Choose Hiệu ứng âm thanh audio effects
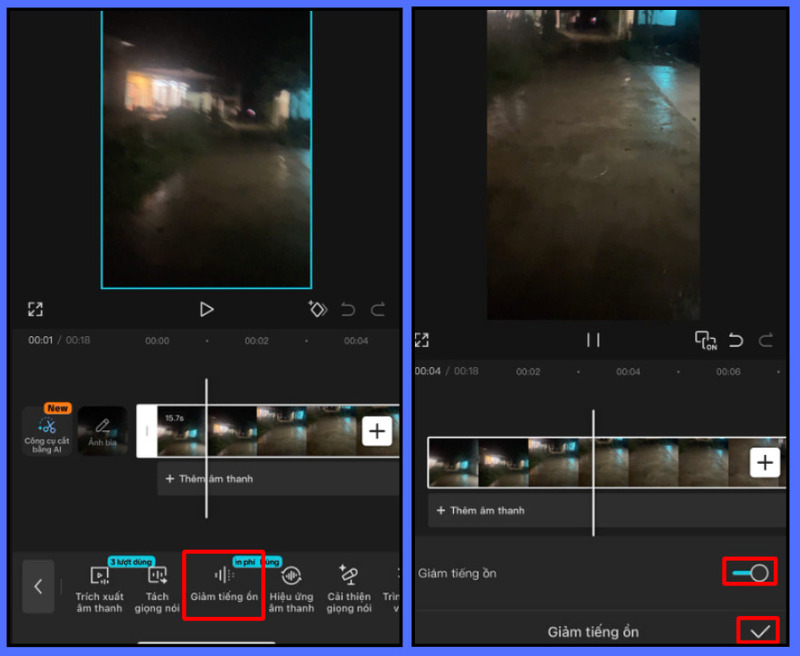 [291, 586]
